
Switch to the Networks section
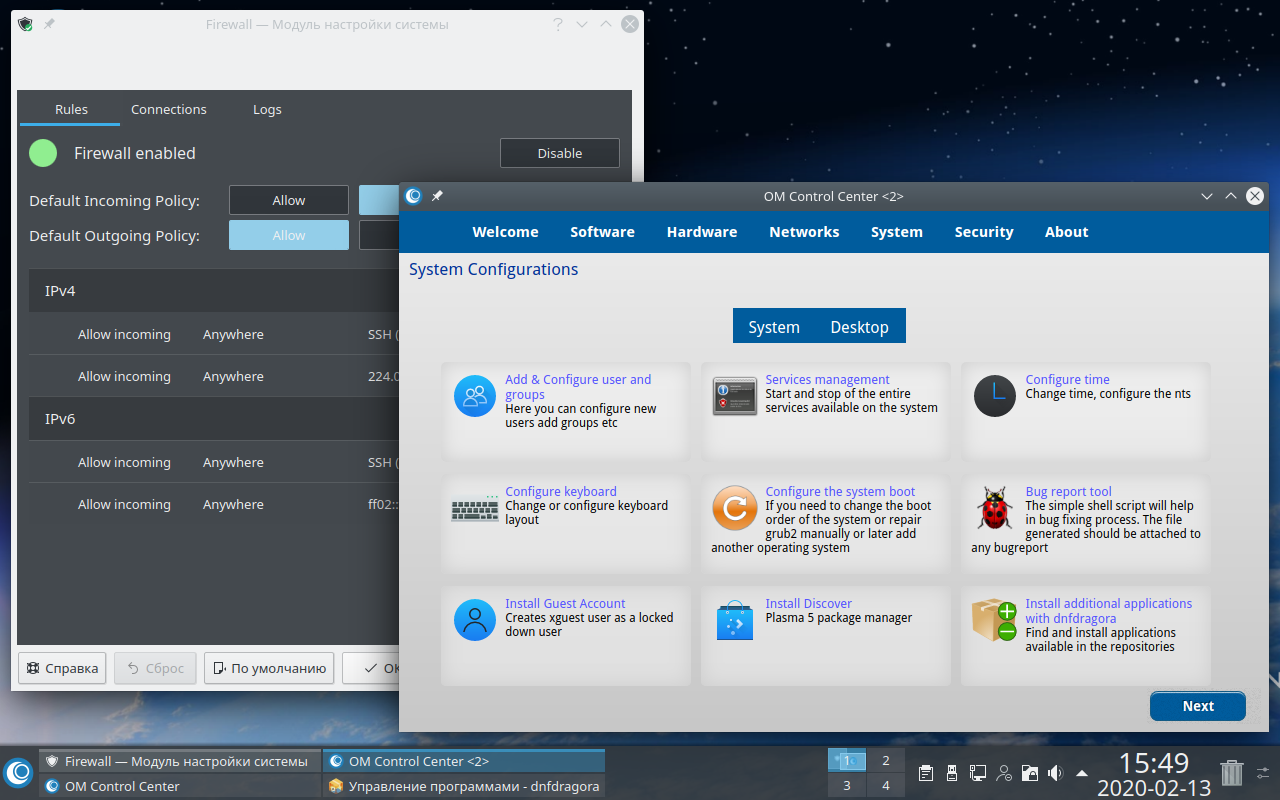pos(804,232)
